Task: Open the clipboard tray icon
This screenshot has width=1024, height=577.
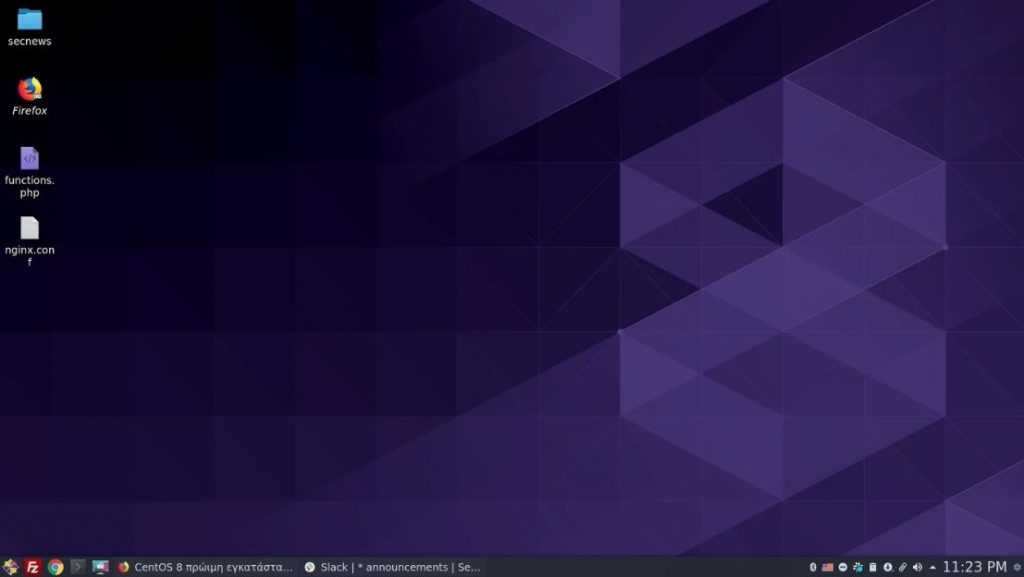Action: point(872,567)
